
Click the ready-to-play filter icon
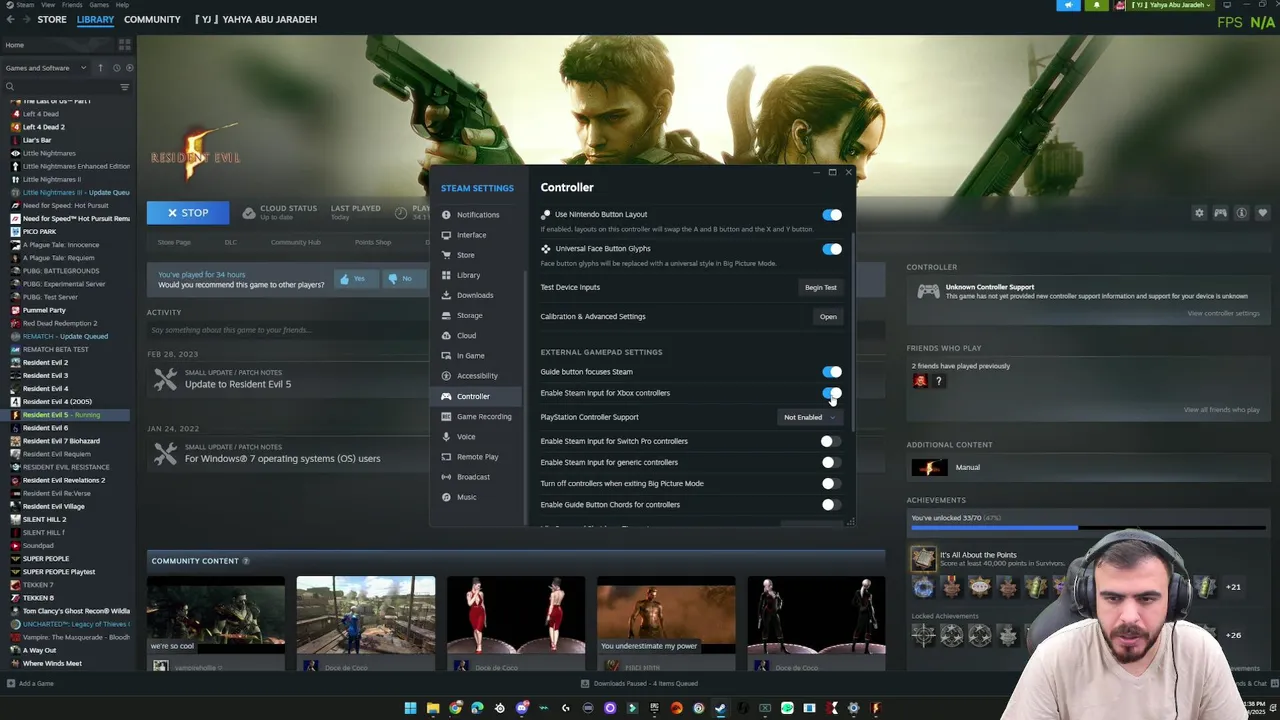click(129, 68)
